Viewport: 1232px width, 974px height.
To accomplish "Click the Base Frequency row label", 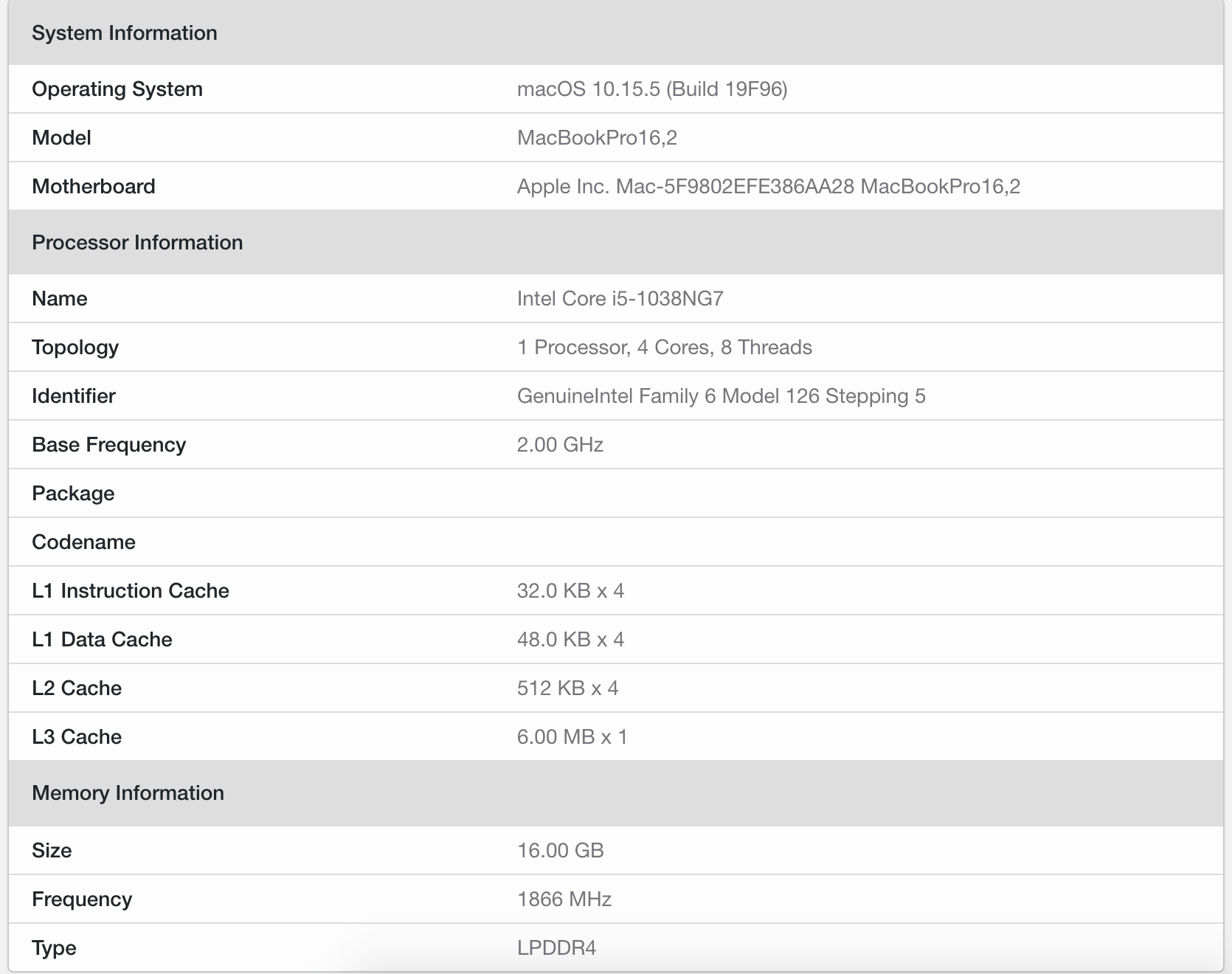I will pyautogui.click(x=109, y=445).
